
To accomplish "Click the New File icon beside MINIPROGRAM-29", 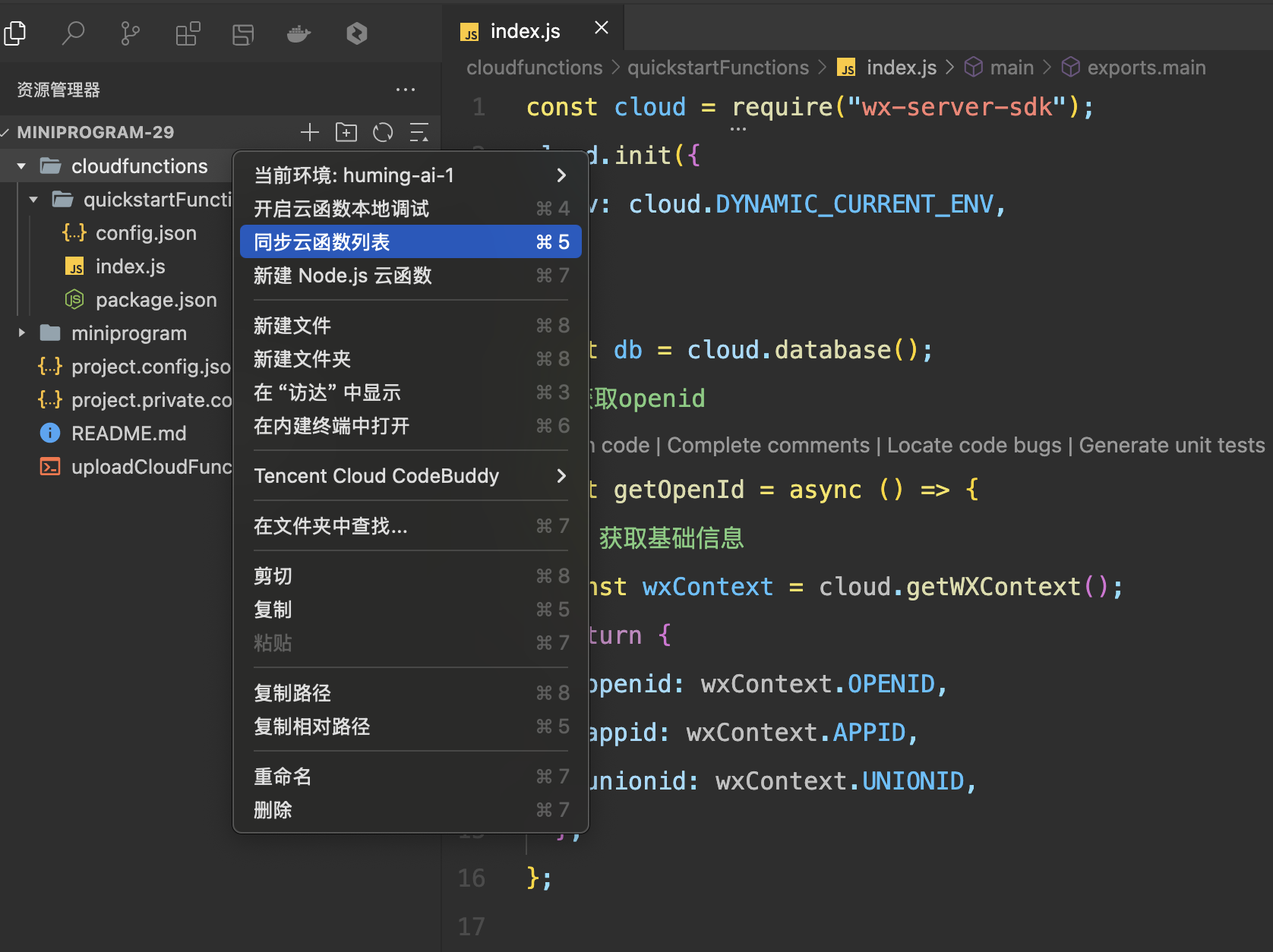I will pyautogui.click(x=309, y=132).
